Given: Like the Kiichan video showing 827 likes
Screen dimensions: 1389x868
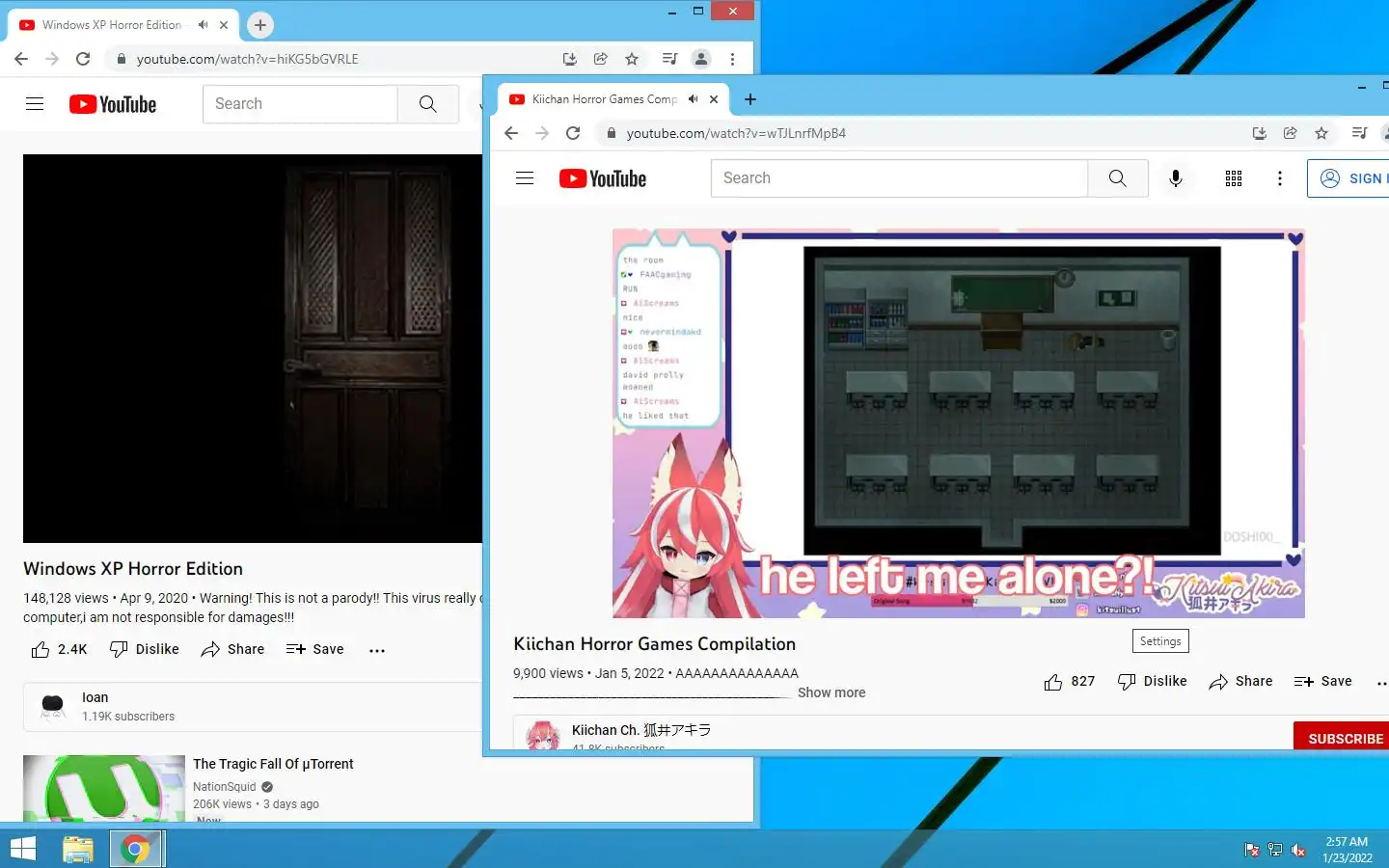Looking at the screenshot, I should click(x=1069, y=682).
